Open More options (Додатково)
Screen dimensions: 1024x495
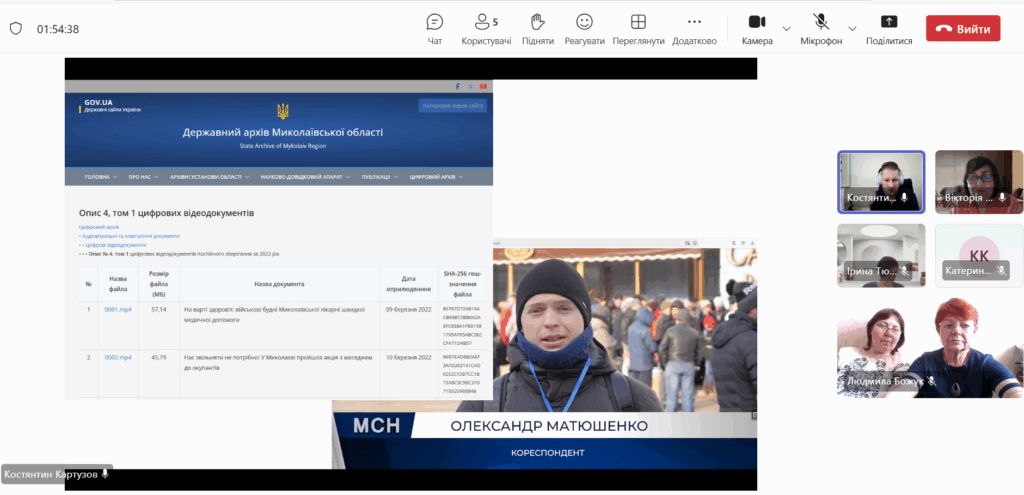[694, 29]
